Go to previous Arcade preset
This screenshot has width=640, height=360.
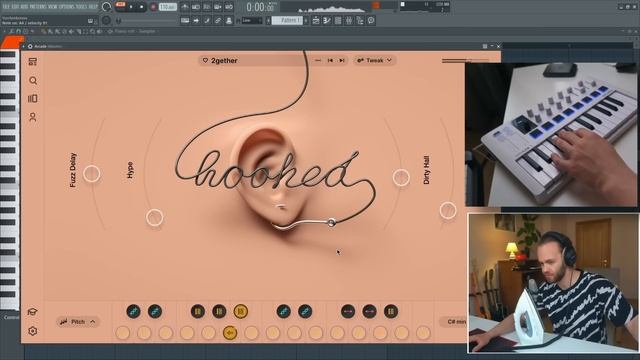tap(330, 60)
